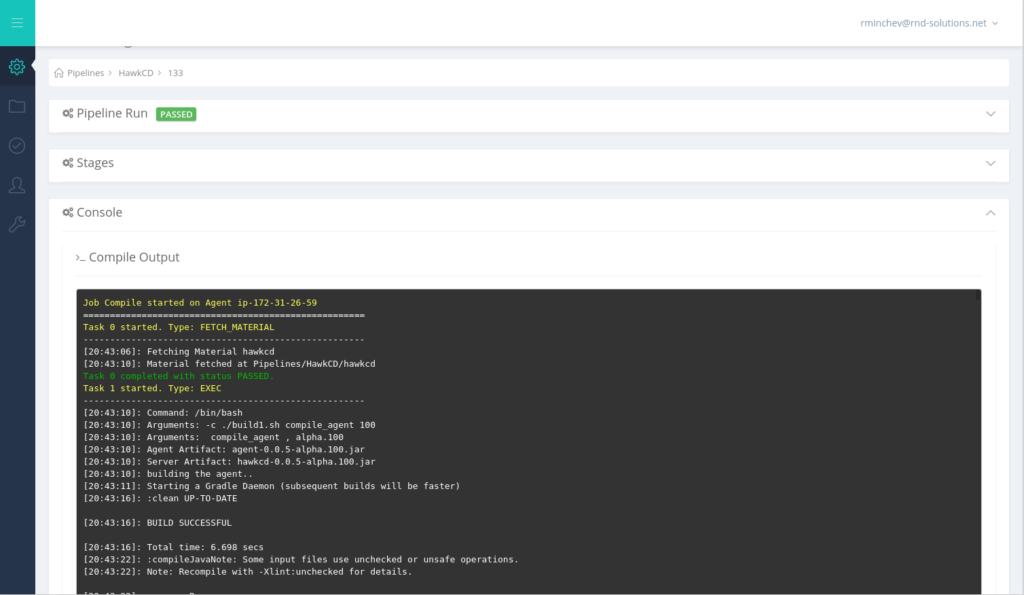Go to Pipelines breadcrumb link
1024x595 pixels.
coord(86,72)
